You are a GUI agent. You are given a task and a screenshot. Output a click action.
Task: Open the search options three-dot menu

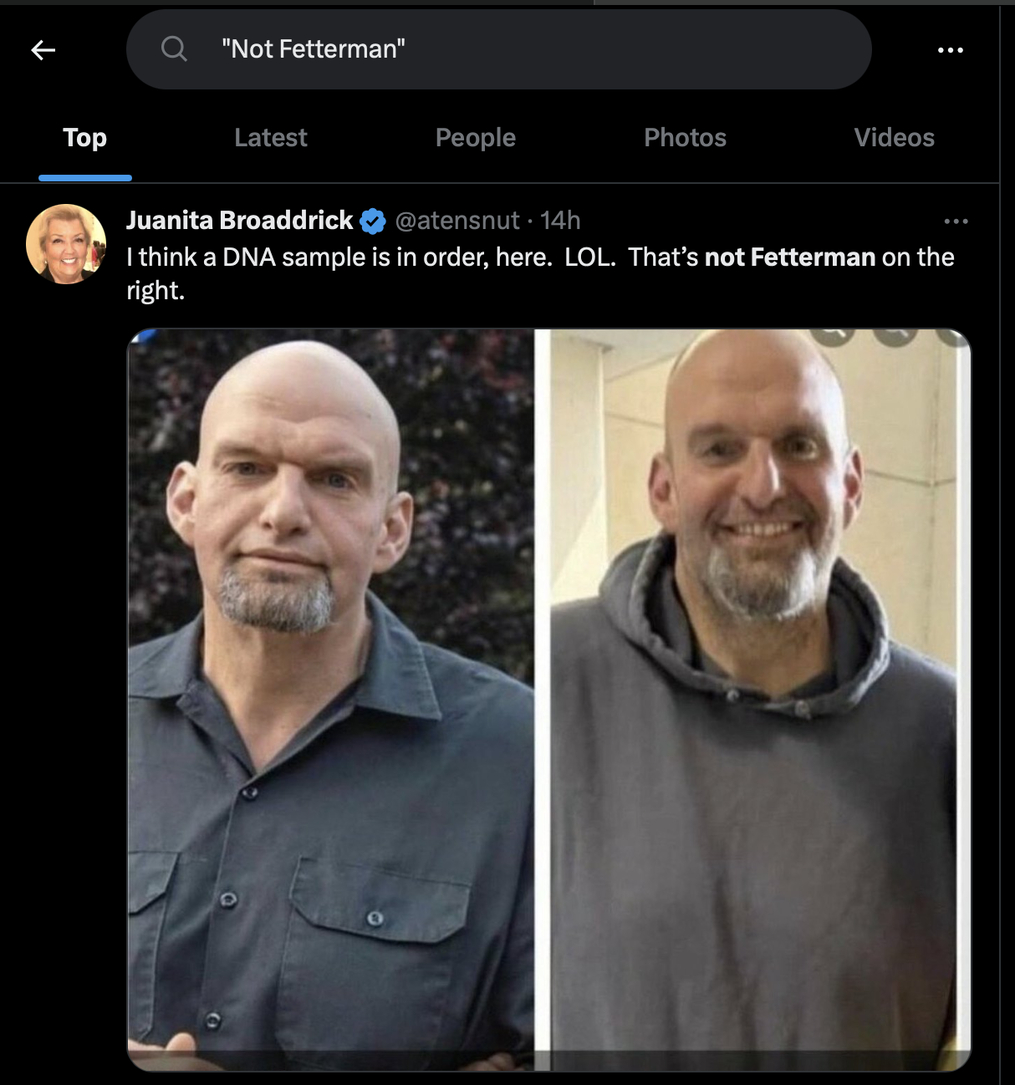pyautogui.click(x=950, y=50)
